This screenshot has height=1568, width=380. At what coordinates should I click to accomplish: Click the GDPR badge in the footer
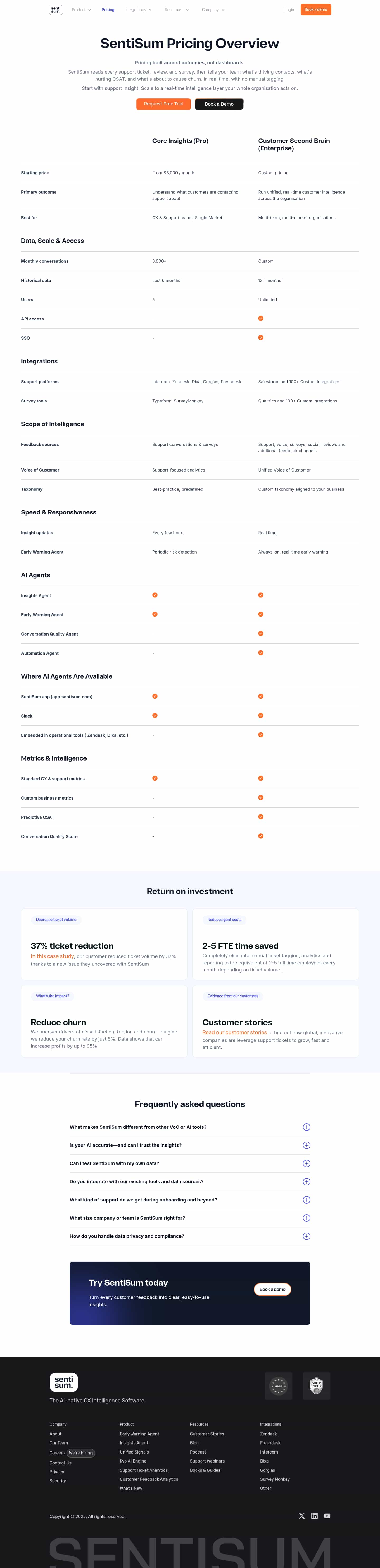tap(278, 1386)
